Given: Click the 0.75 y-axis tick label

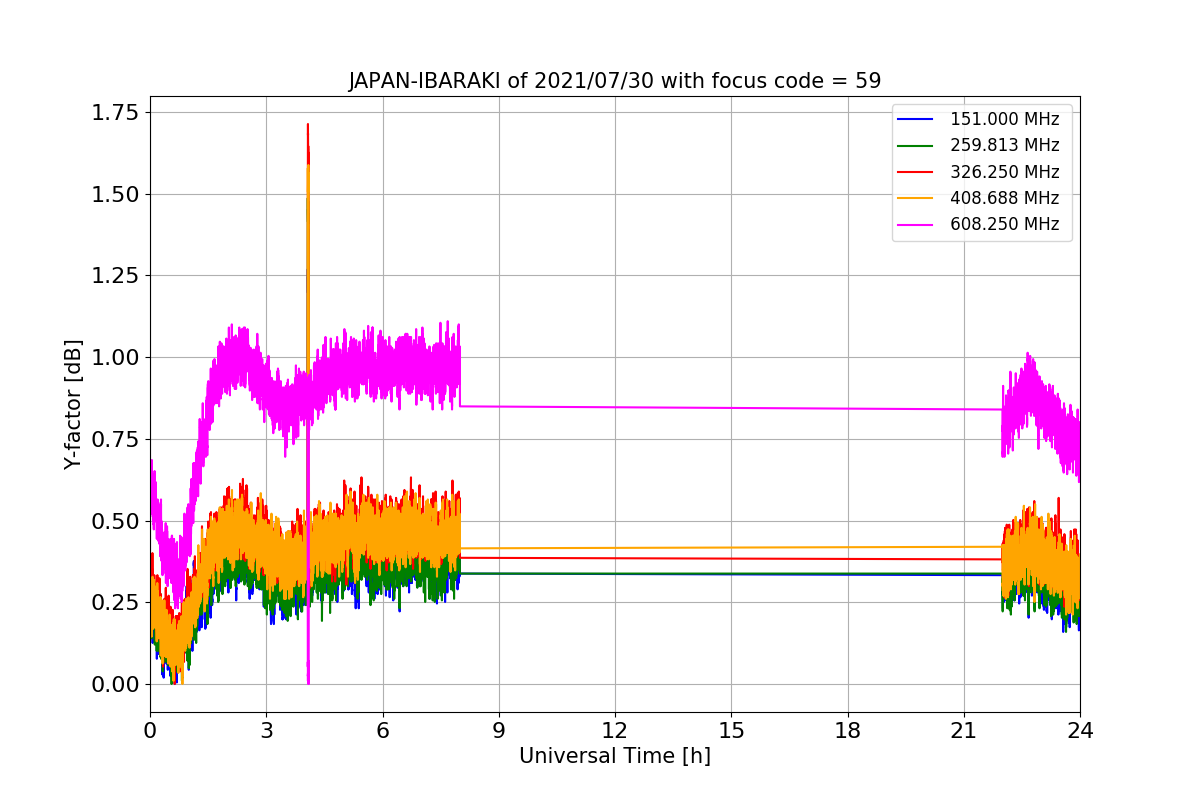Looking at the screenshot, I should 116,439.
